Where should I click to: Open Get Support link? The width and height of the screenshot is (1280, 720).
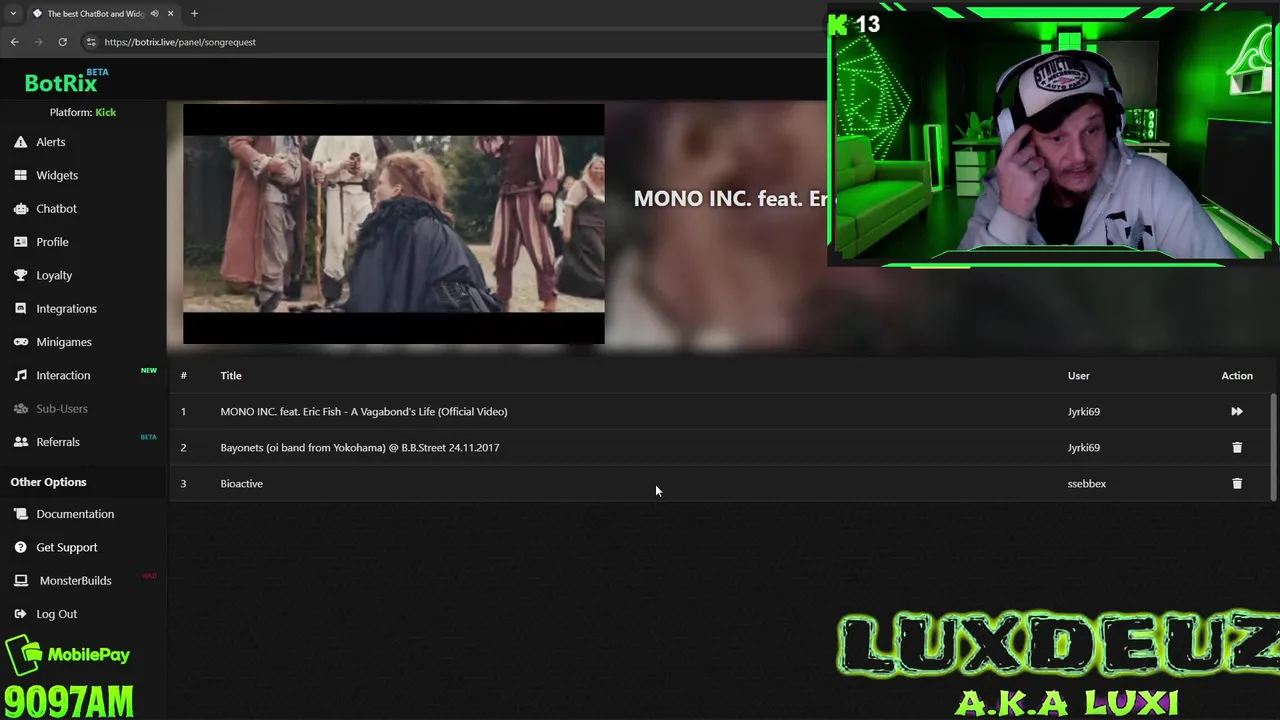pyautogui.click(x=67, y=547)
